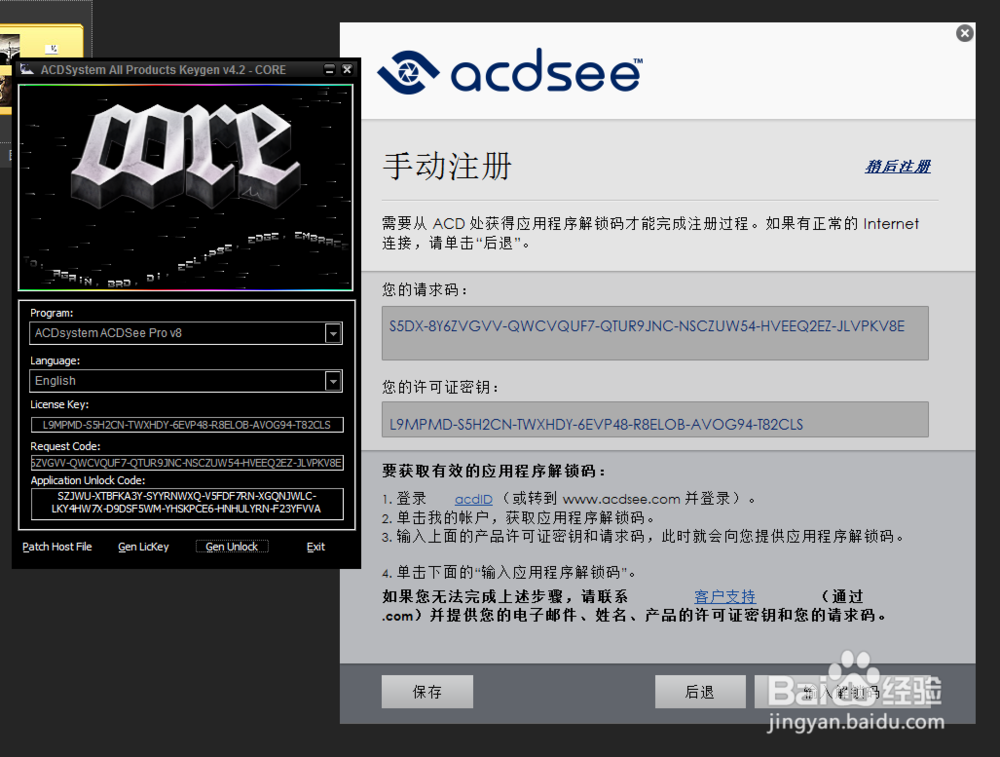Click the 输入解锁码 button
Screen dimensions: 1000x757
point(841,691)
